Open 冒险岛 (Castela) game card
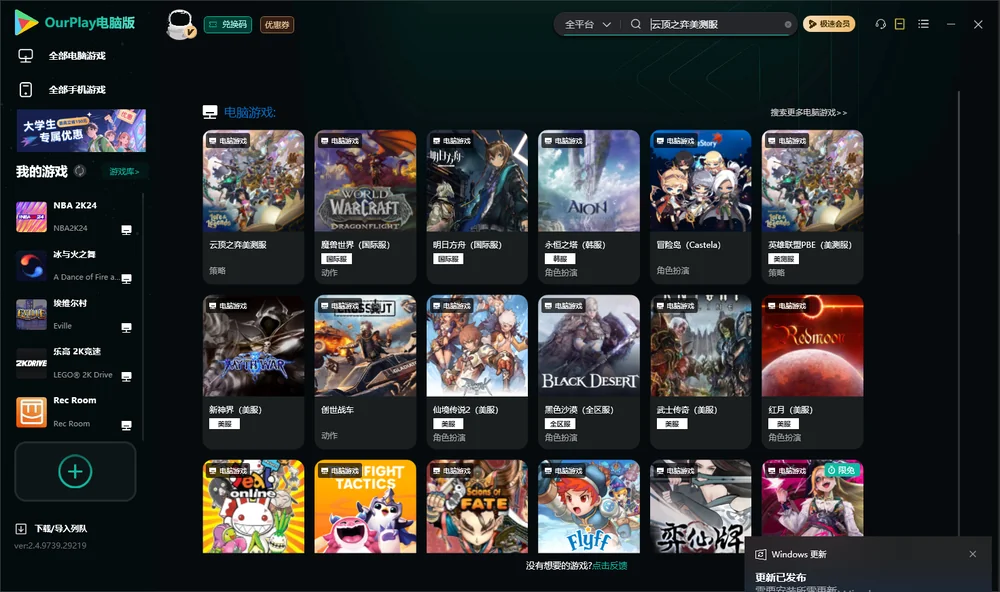 [700, 207]
